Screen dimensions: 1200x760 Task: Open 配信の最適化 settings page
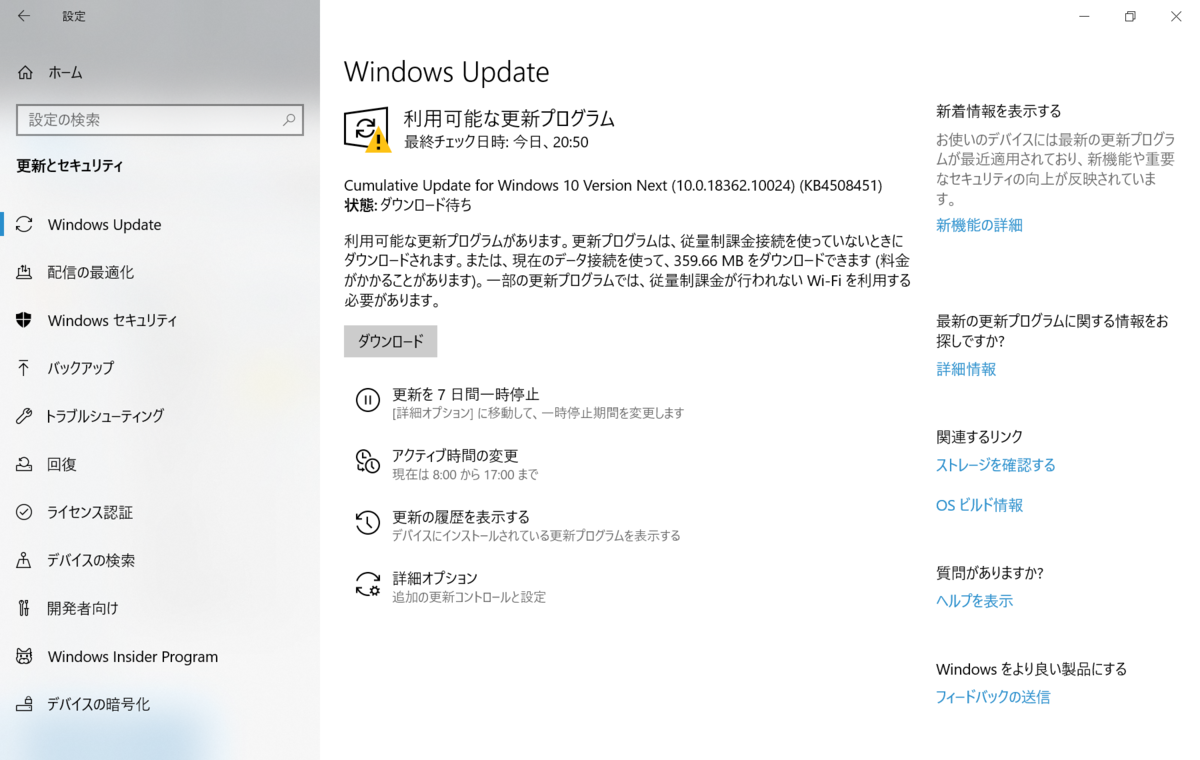click(90, 272)
